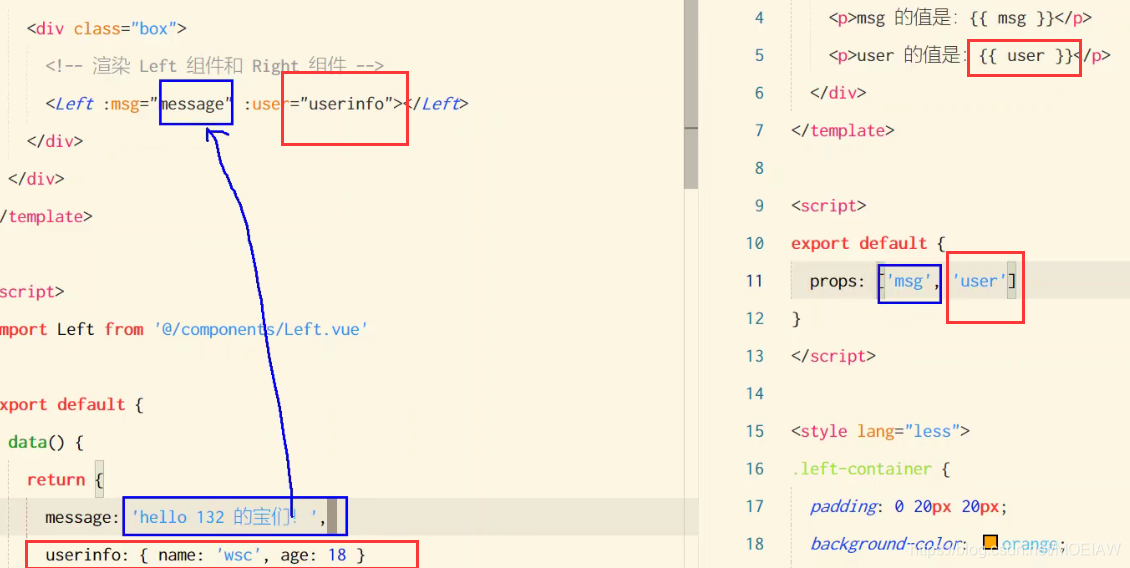
Task: Click 'export default' on line 10
Action: 859,243
